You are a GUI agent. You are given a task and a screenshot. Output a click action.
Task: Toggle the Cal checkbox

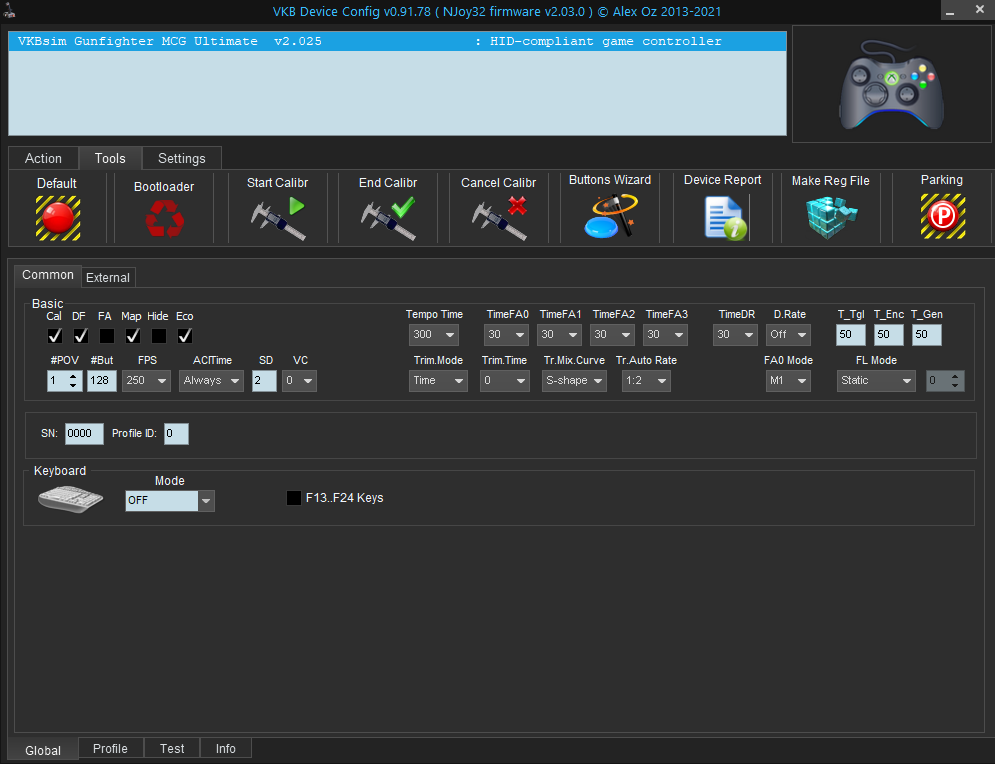[55, 336]
